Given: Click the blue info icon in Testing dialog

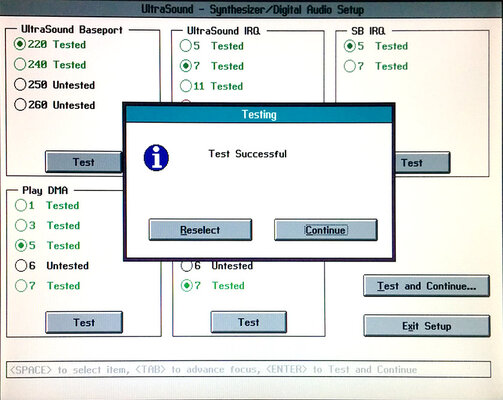Looking at the screenshot, I should tap(156, 158).
